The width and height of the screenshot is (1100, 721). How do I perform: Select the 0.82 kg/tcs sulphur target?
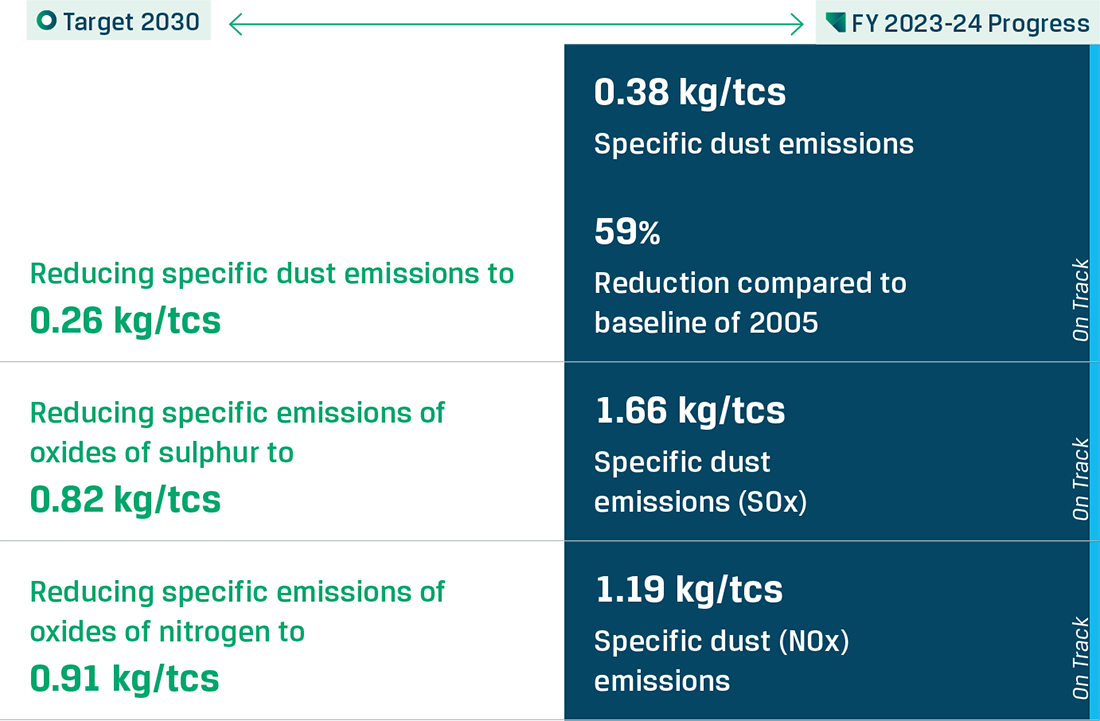[x=125, y=498]
